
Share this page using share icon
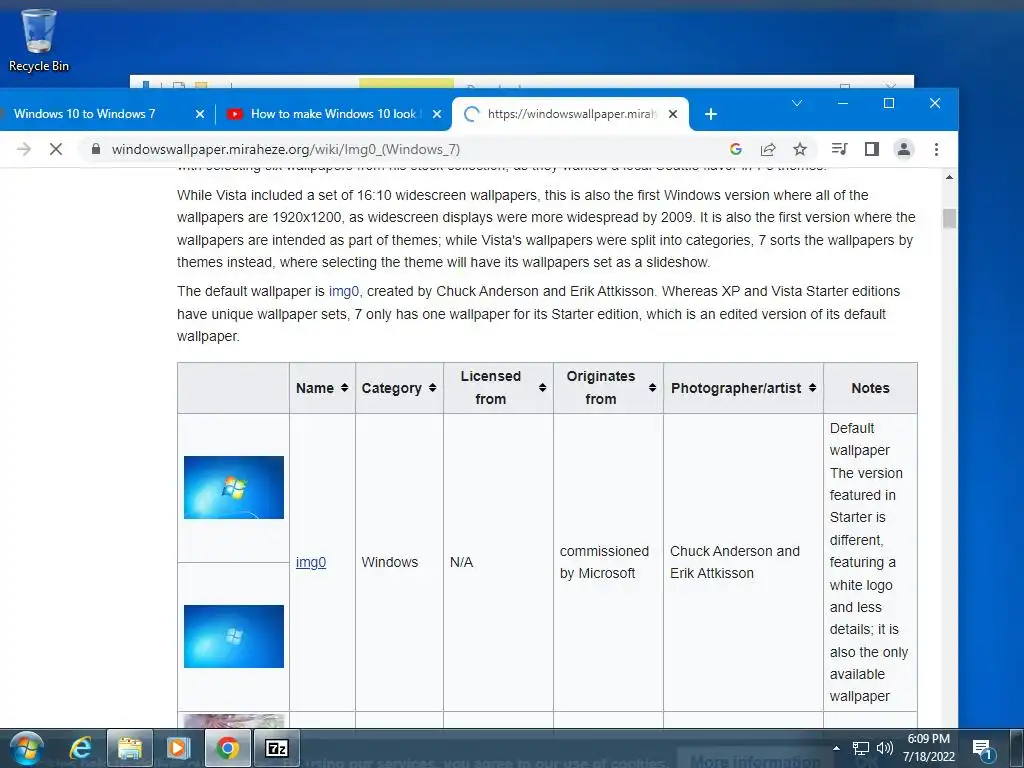tap(768, 149)
